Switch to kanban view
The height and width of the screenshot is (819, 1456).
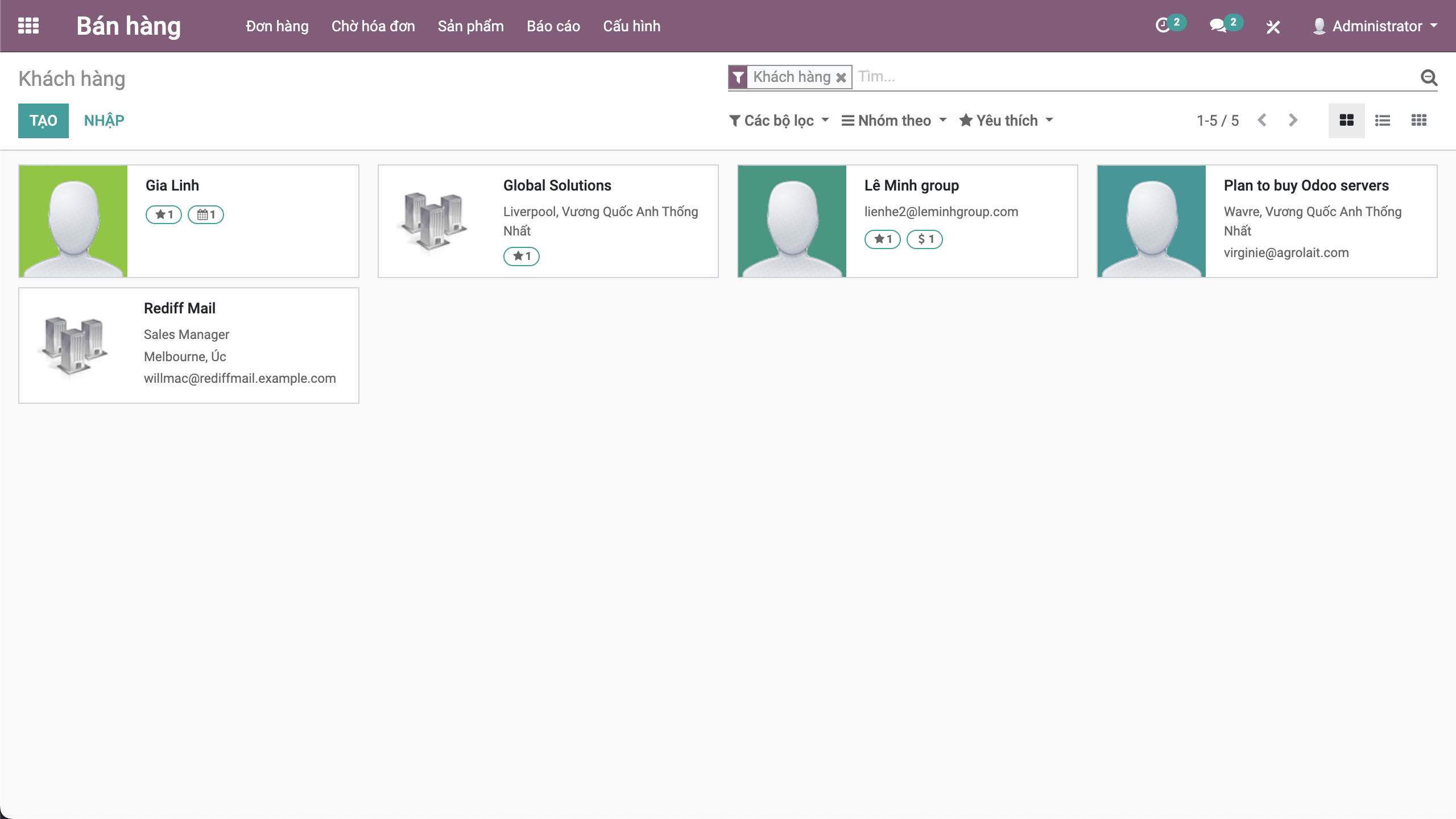1346,120
